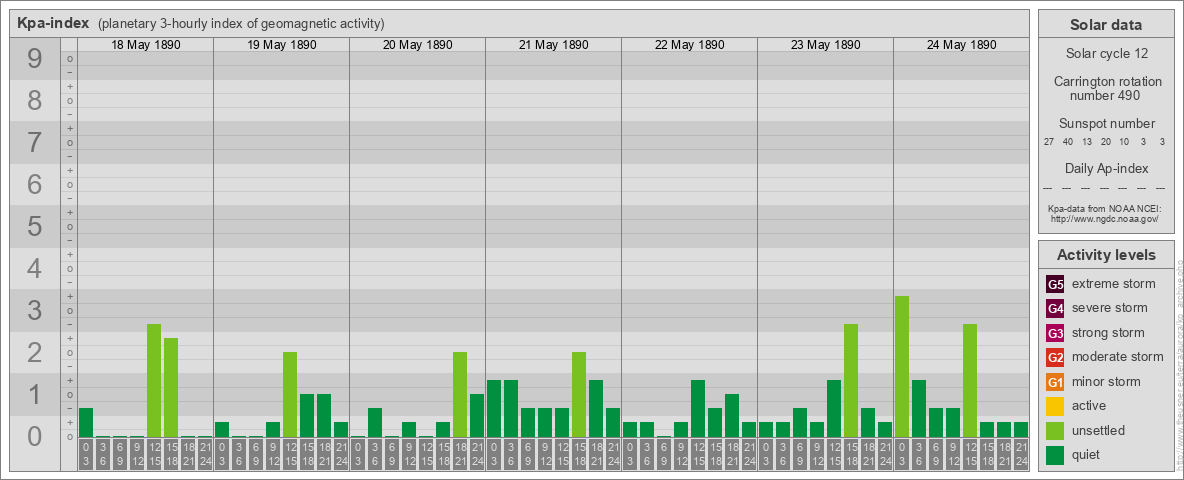This screenshot has width=1184, height=480.
Task: Click the 'Solar data' panel heading
Action: 1106,25
